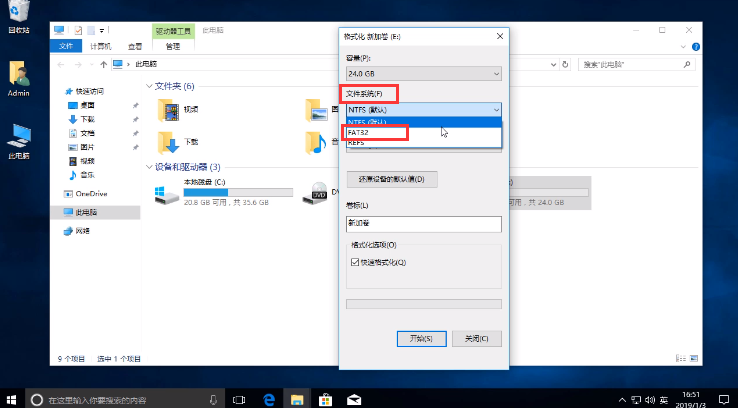Switch to the 查看 (View) ribbon tab

coord(135,46)
